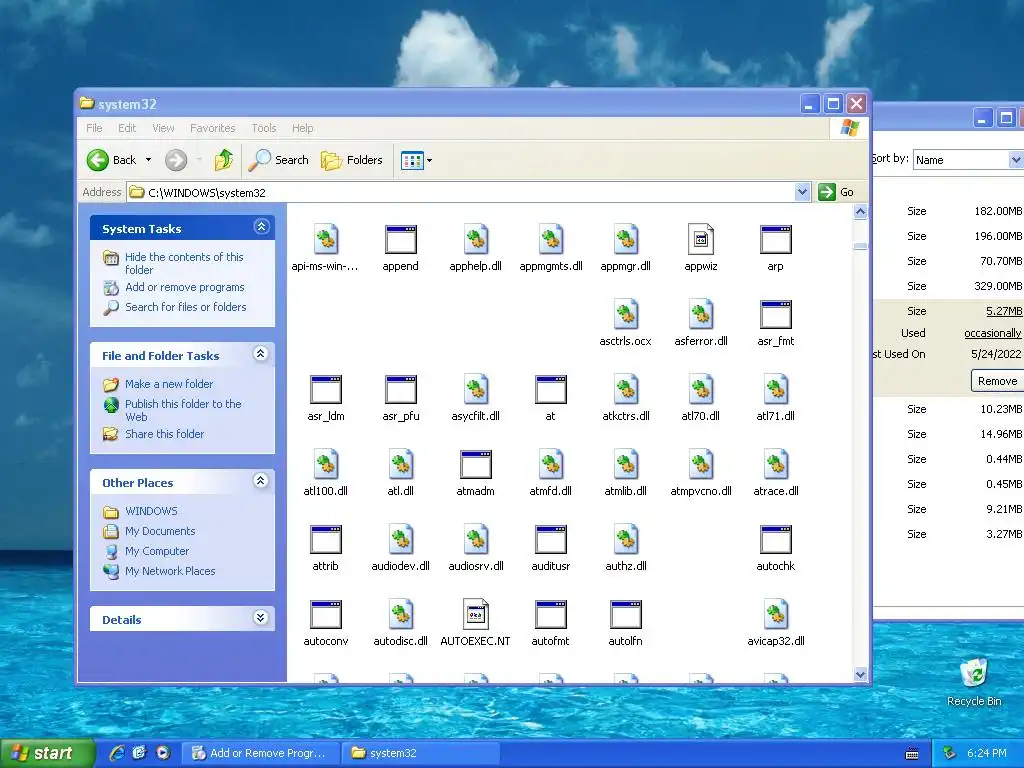The width and height of the screenshot is (1024, 768).
Task: Select the at program icon
Action: tap(551, 397)
